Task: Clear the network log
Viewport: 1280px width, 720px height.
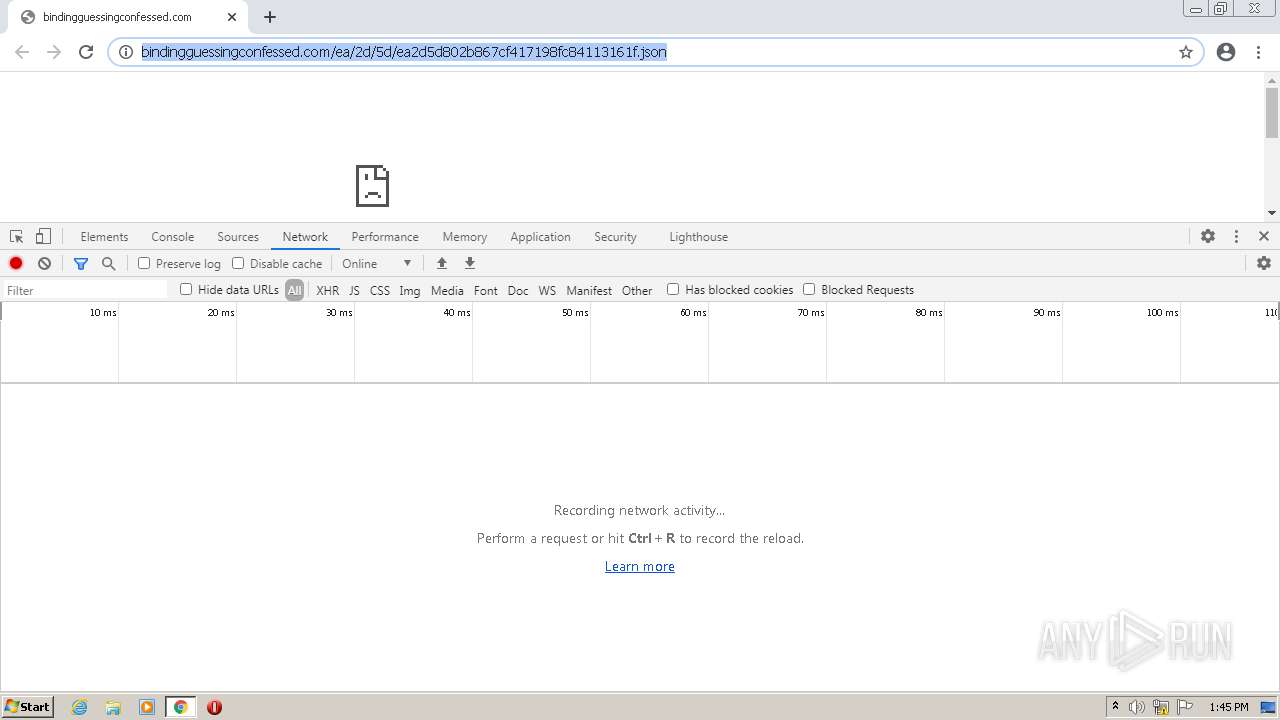Action: click(44, 263)
